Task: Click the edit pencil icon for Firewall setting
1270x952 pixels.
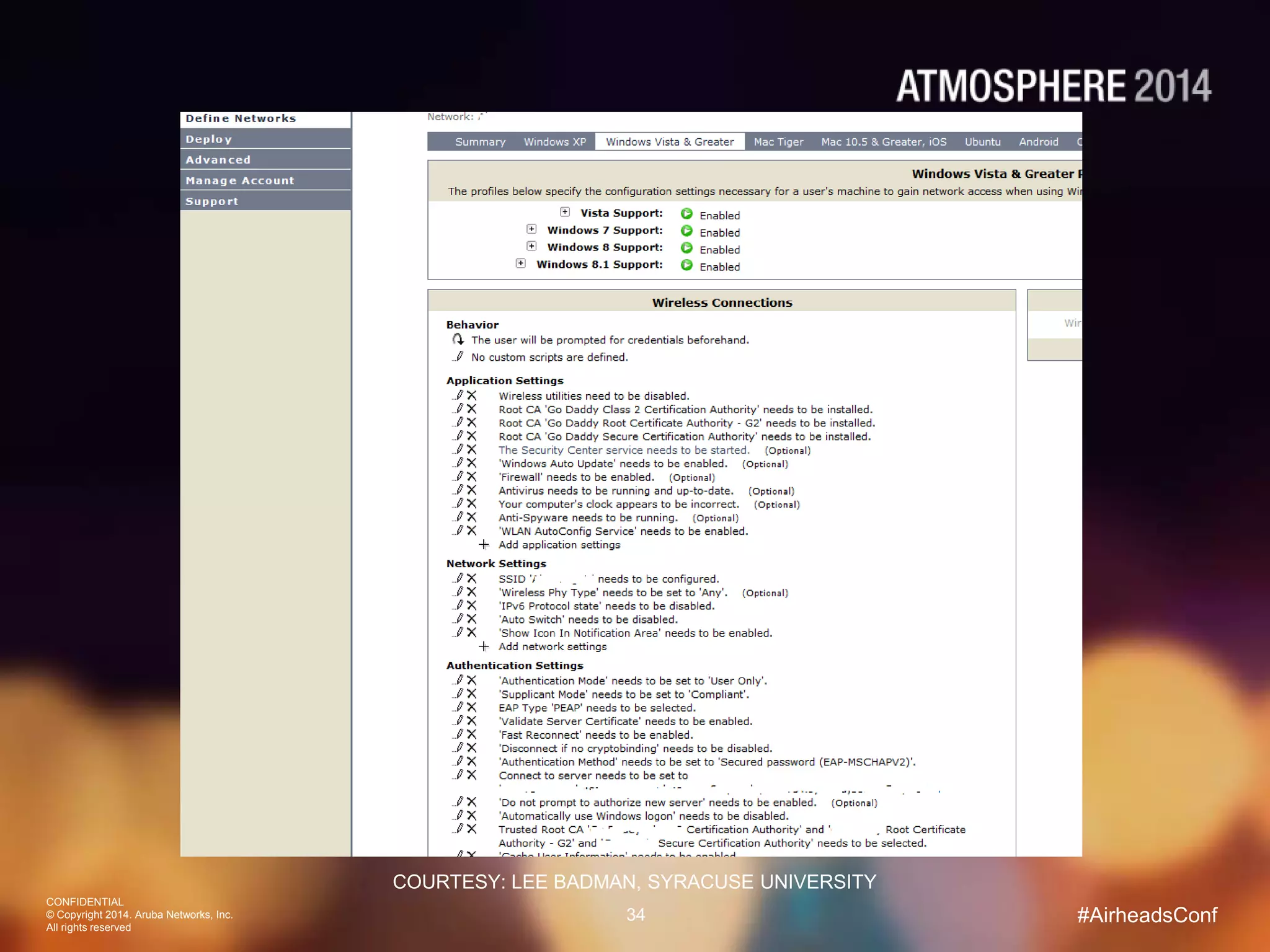Action: 459,477
